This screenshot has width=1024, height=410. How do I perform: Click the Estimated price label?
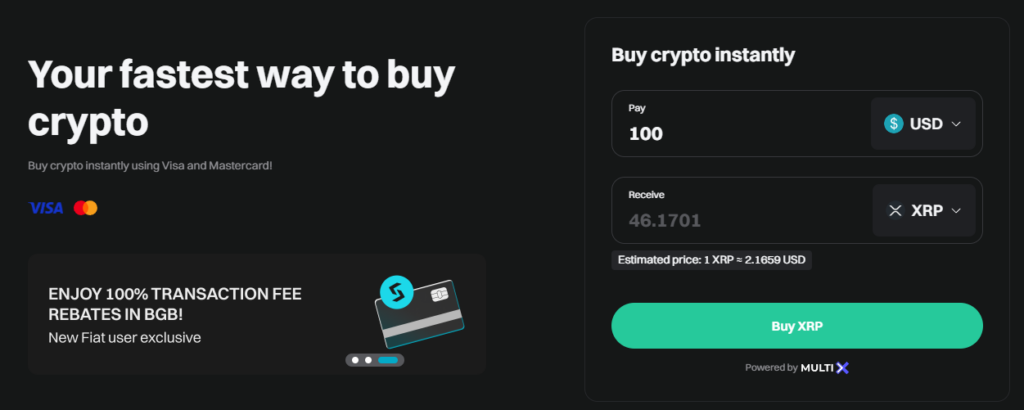click(x=711, y=260)
